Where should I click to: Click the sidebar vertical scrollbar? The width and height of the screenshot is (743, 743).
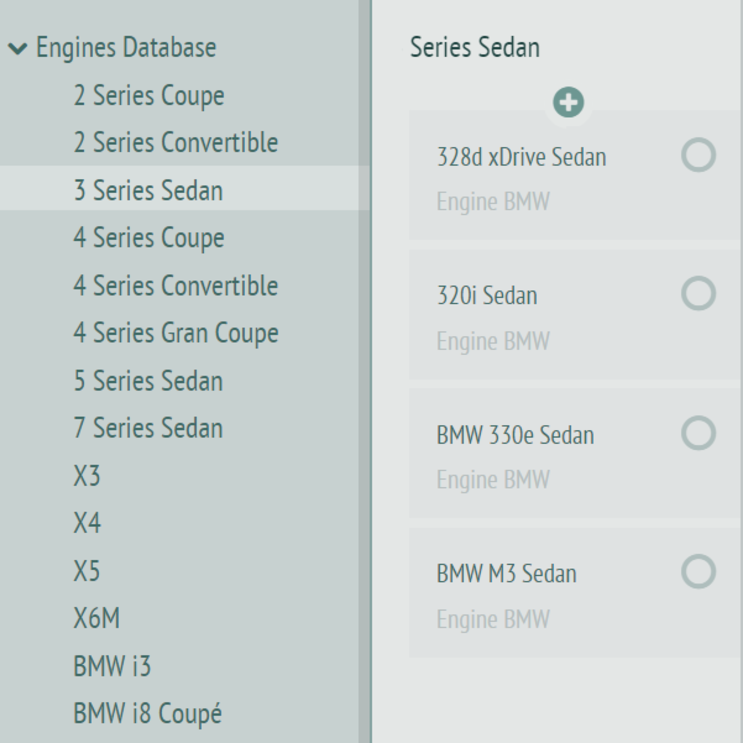pos(365,400)
